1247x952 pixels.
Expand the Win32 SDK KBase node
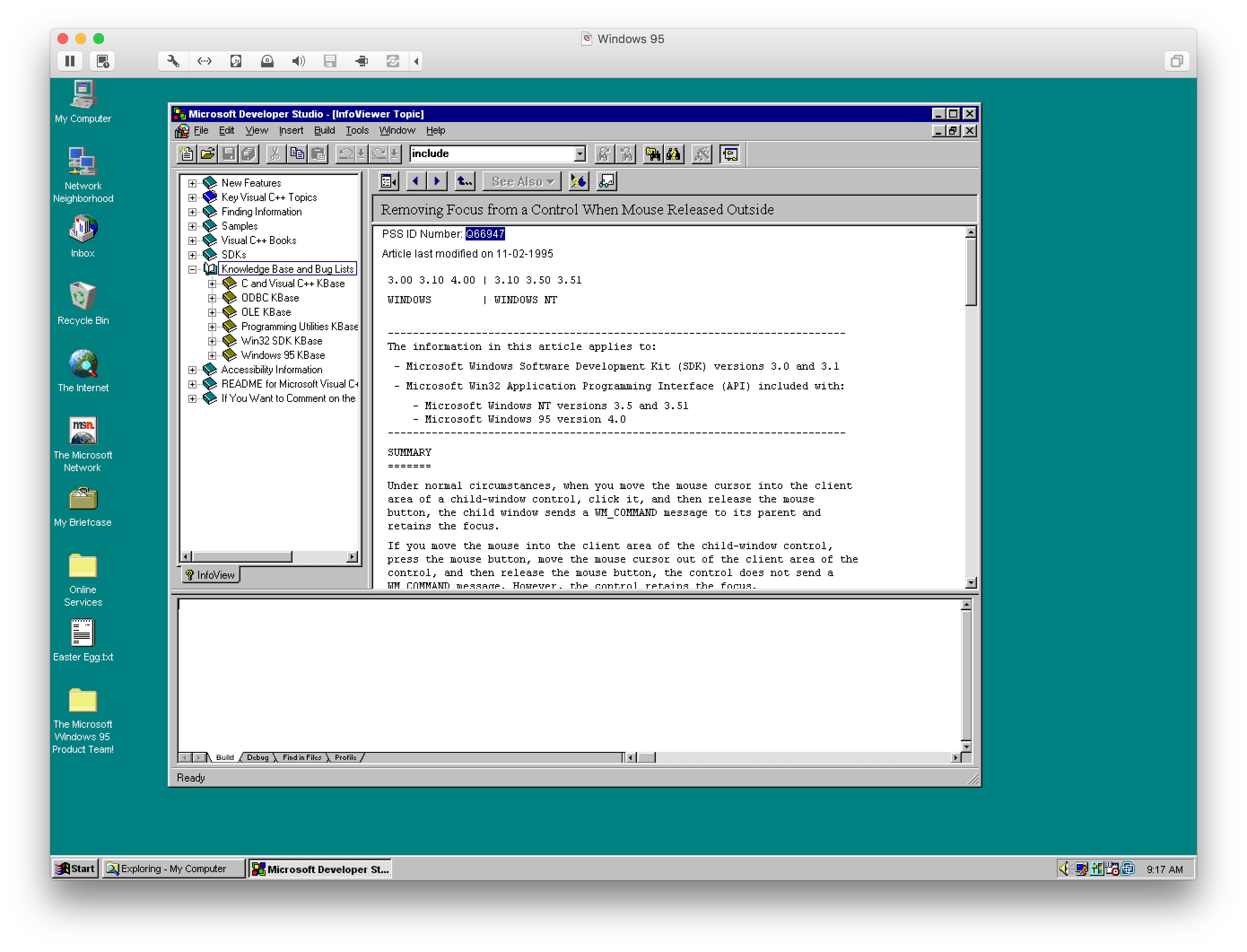point(214,341)
